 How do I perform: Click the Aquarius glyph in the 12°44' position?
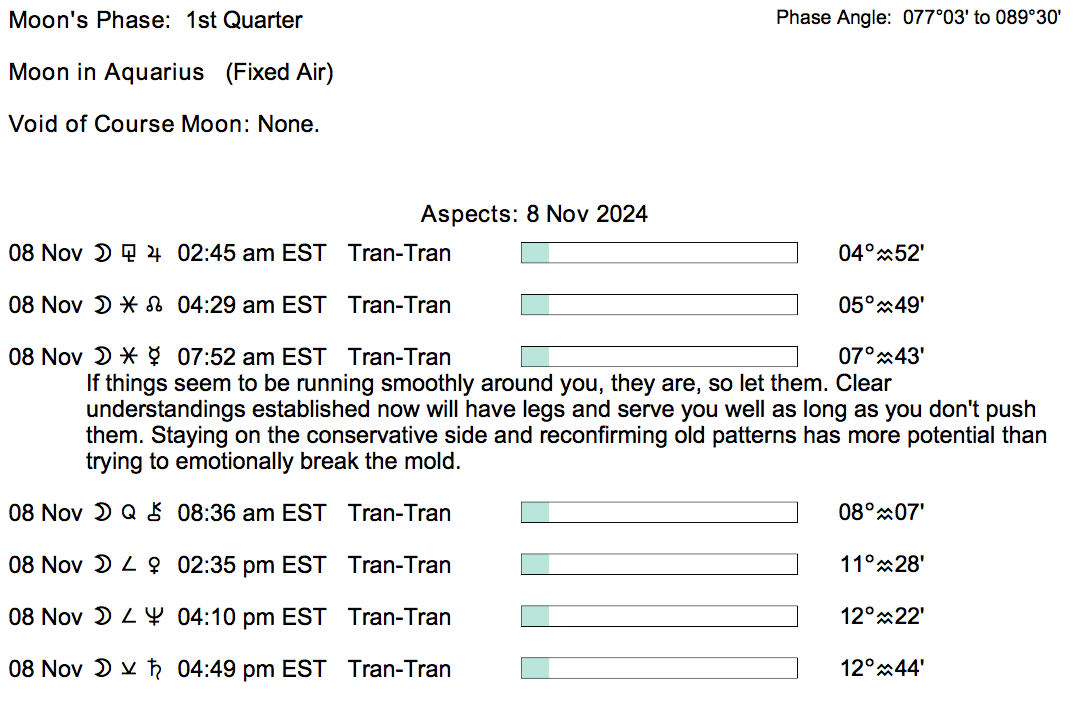click(884, 670)
